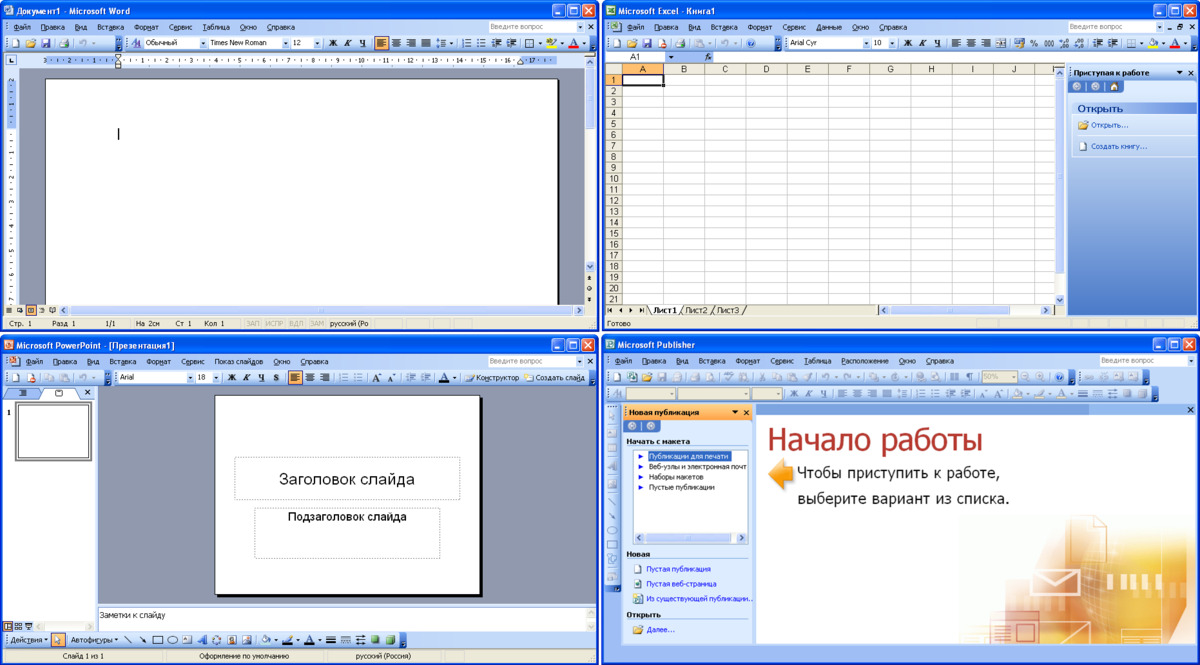Viewport: 1200px width, 665px height.
Task: Toggle Italic (К) in Excel toolbar
Action: click(923, 43)
